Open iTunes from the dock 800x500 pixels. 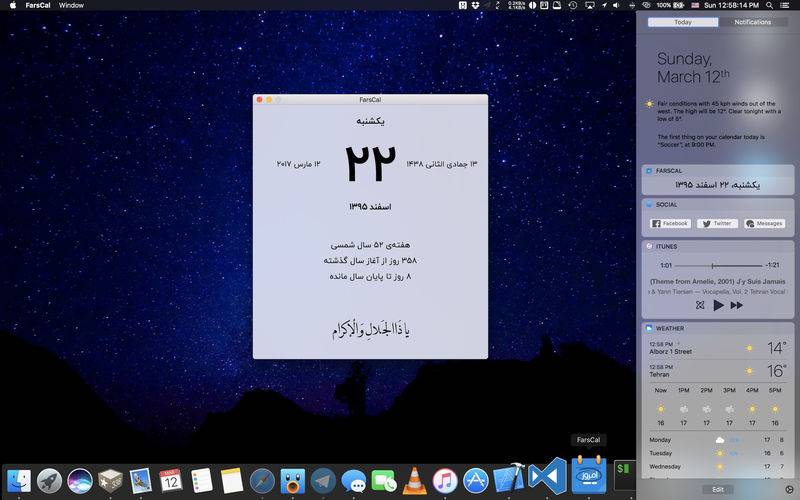tap(445, 481)
